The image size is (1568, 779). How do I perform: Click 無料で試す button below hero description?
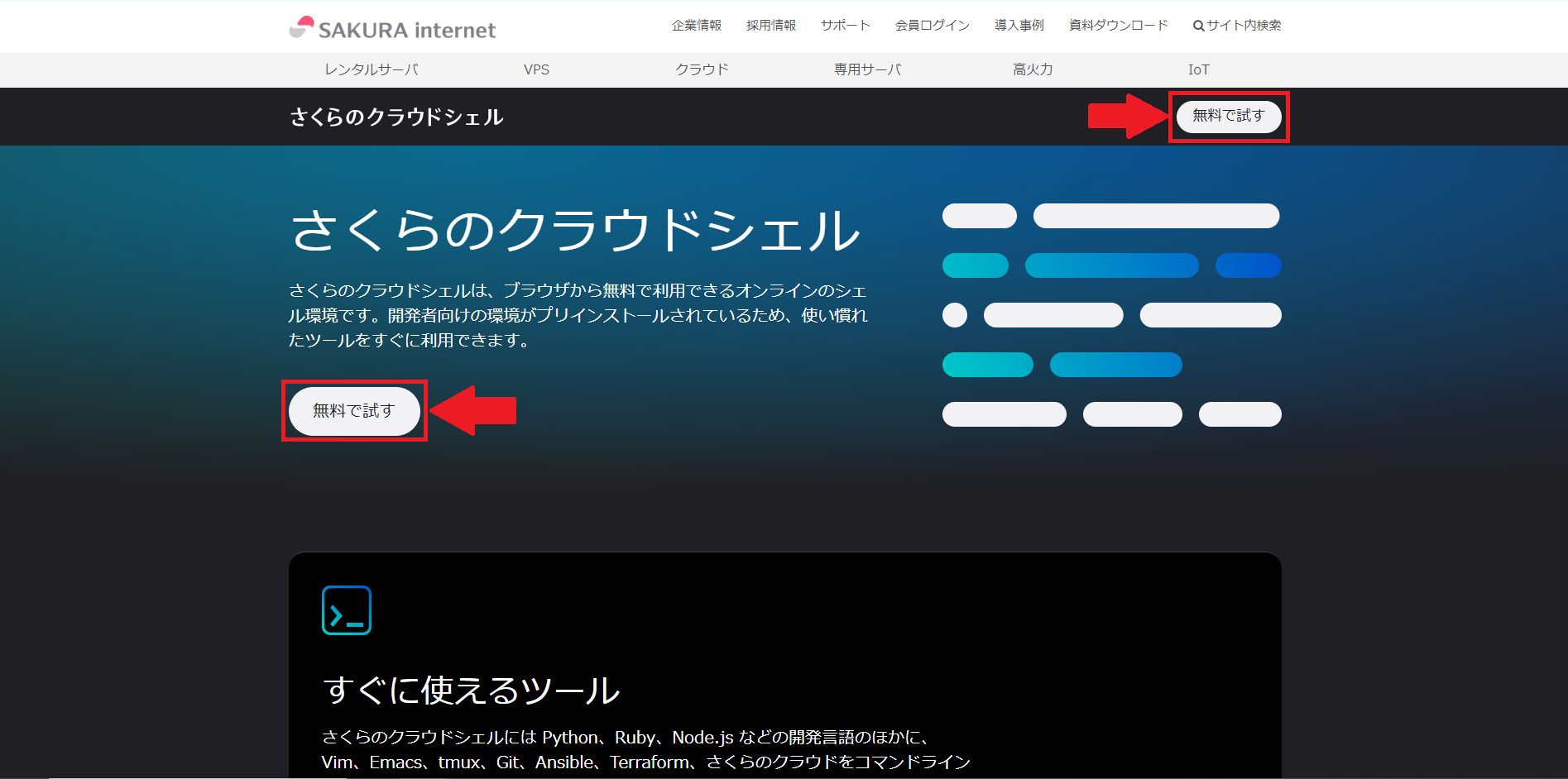click(x=354, y=411)
